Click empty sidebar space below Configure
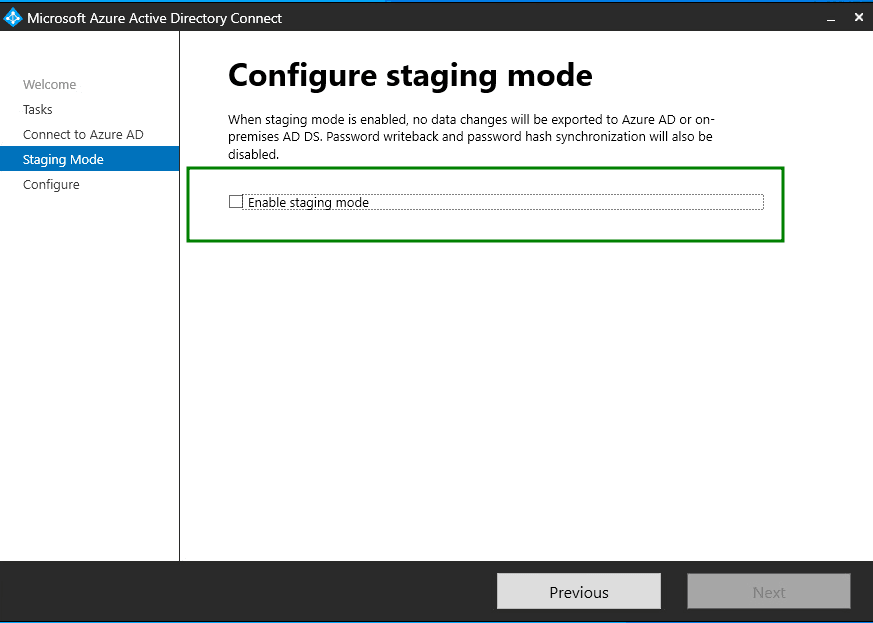873x623 pixels. [x=90, y=380]
